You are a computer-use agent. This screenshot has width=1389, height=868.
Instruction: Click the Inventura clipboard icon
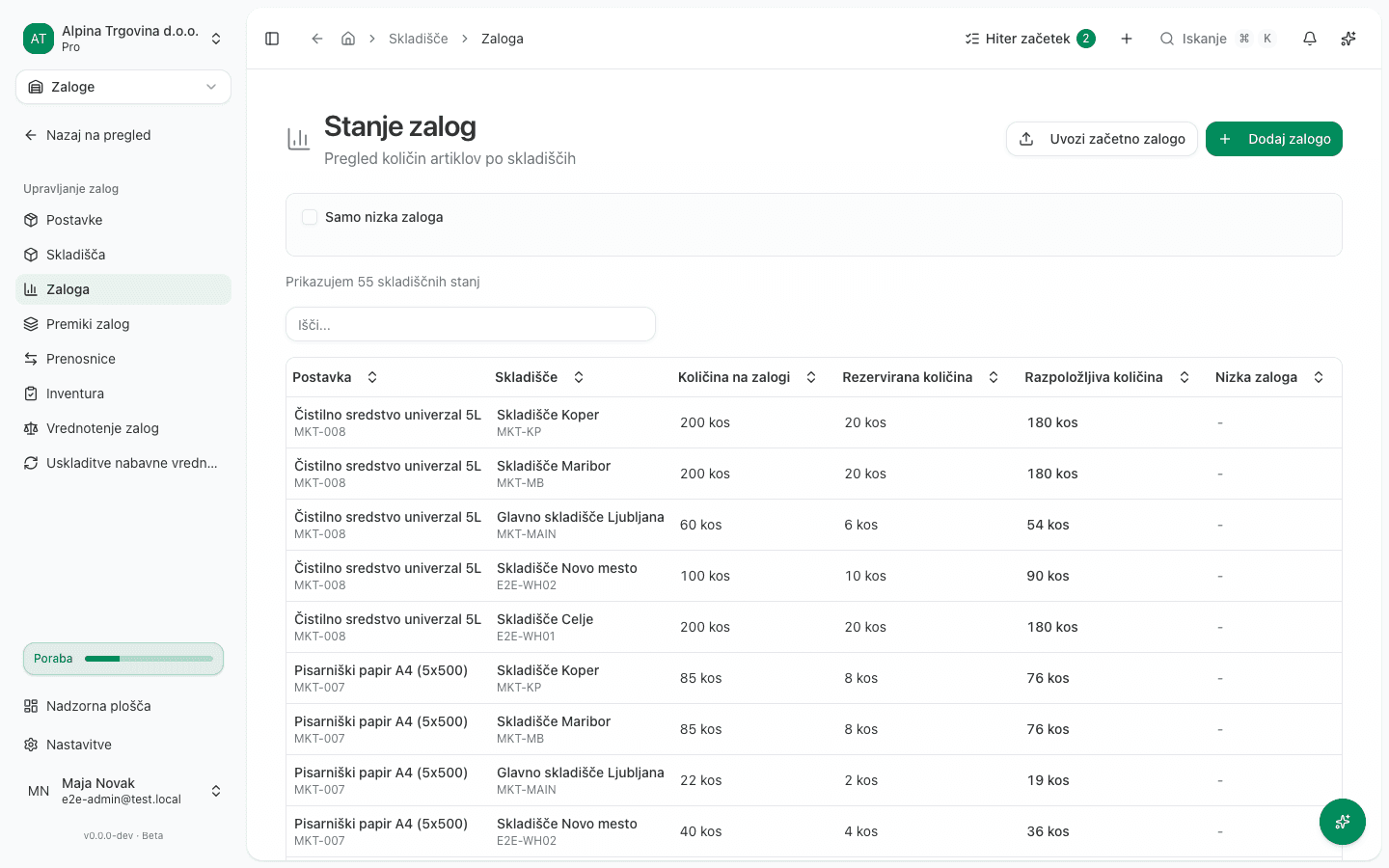click(31, 393)
